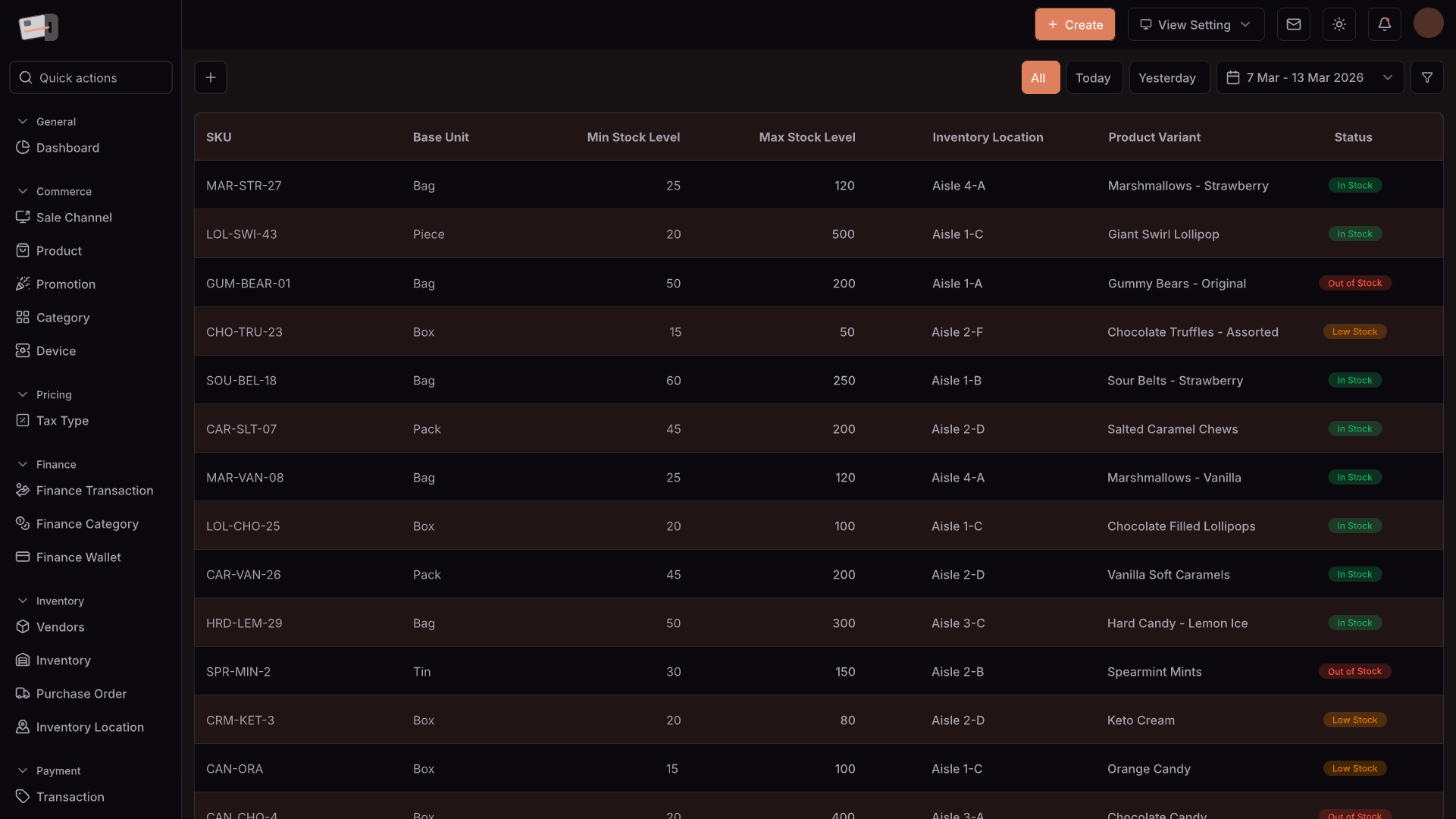Open the 7 Mar - 13 Mar 2026 date range picker
Screen dimensions: 1456x819
click(x=1310, y=77)
